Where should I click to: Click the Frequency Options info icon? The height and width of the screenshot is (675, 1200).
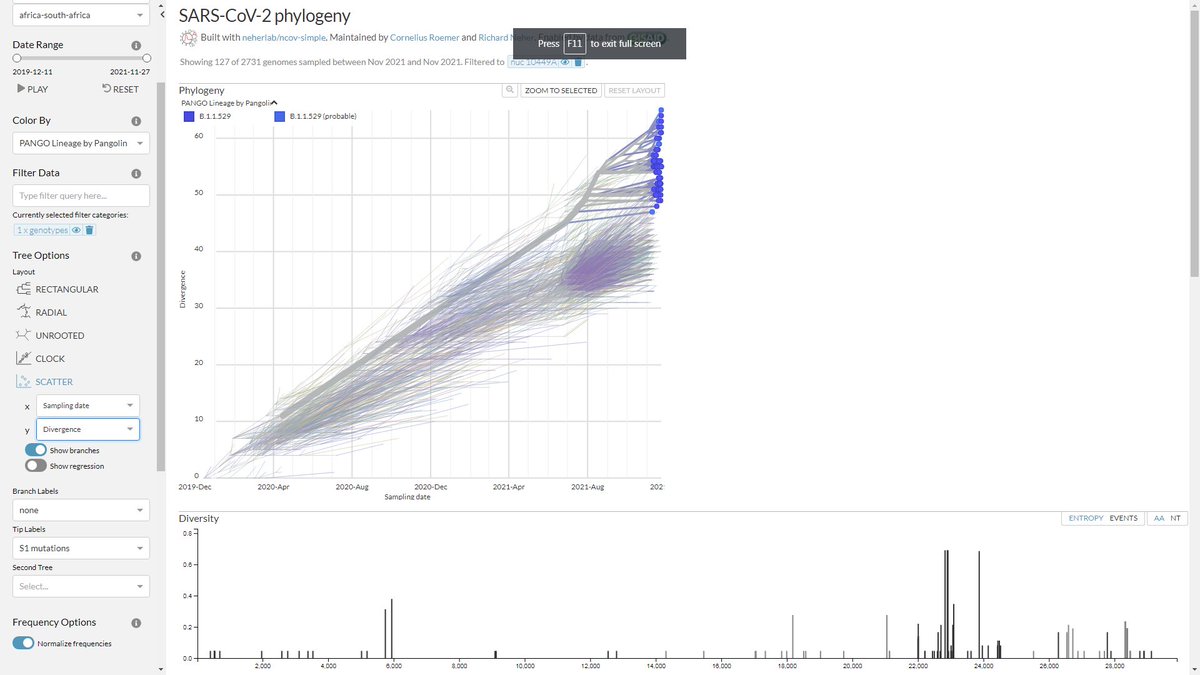click(136, 622)
